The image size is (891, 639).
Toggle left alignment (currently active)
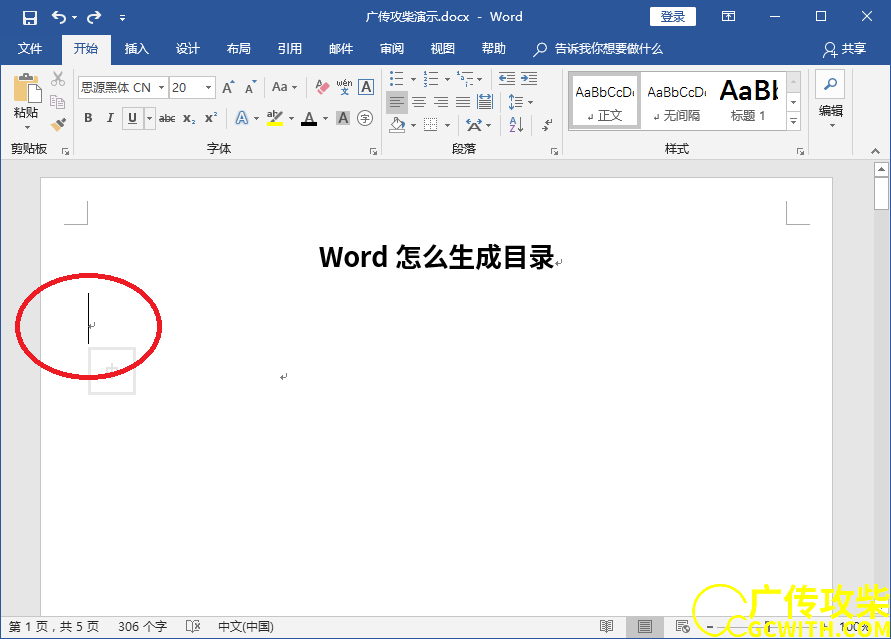(397, 102)
